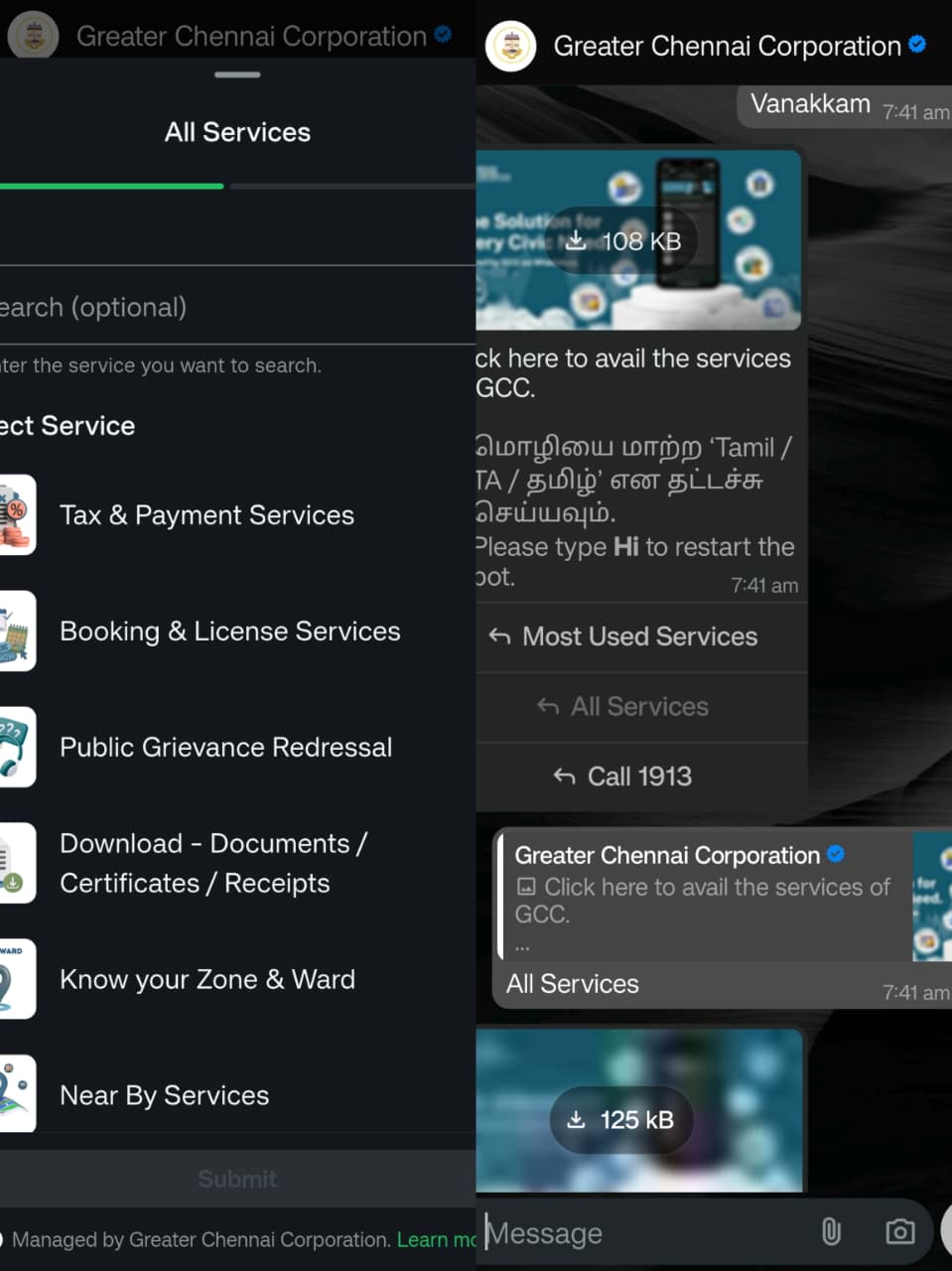The height and width of the screenshot is (1271, 952).
Task: Click the Search (optional) field
Action: pyautogui.click(x=238, y=307)
